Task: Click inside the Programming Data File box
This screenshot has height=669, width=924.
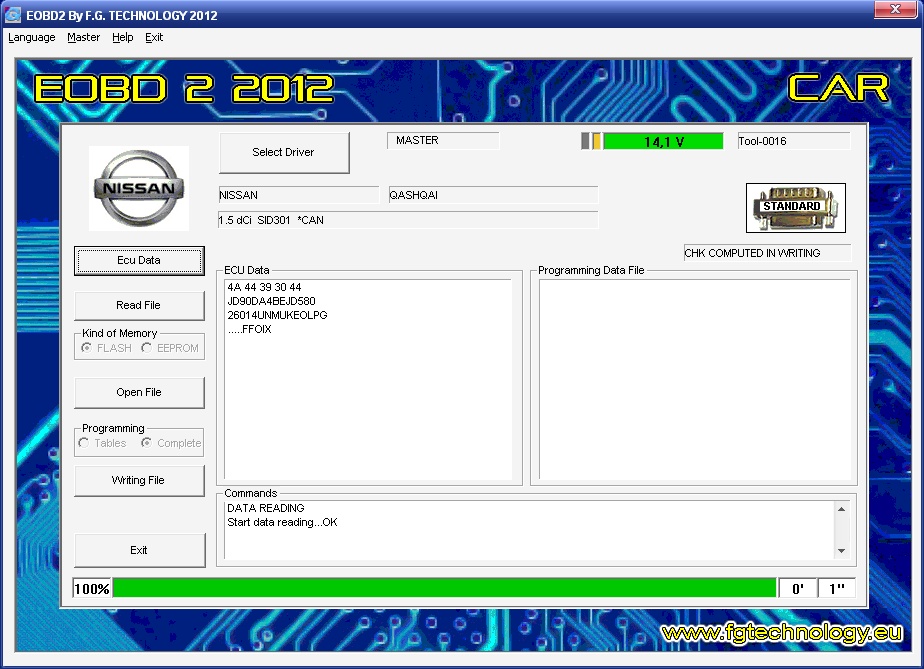Action: (x=695, y=380)
